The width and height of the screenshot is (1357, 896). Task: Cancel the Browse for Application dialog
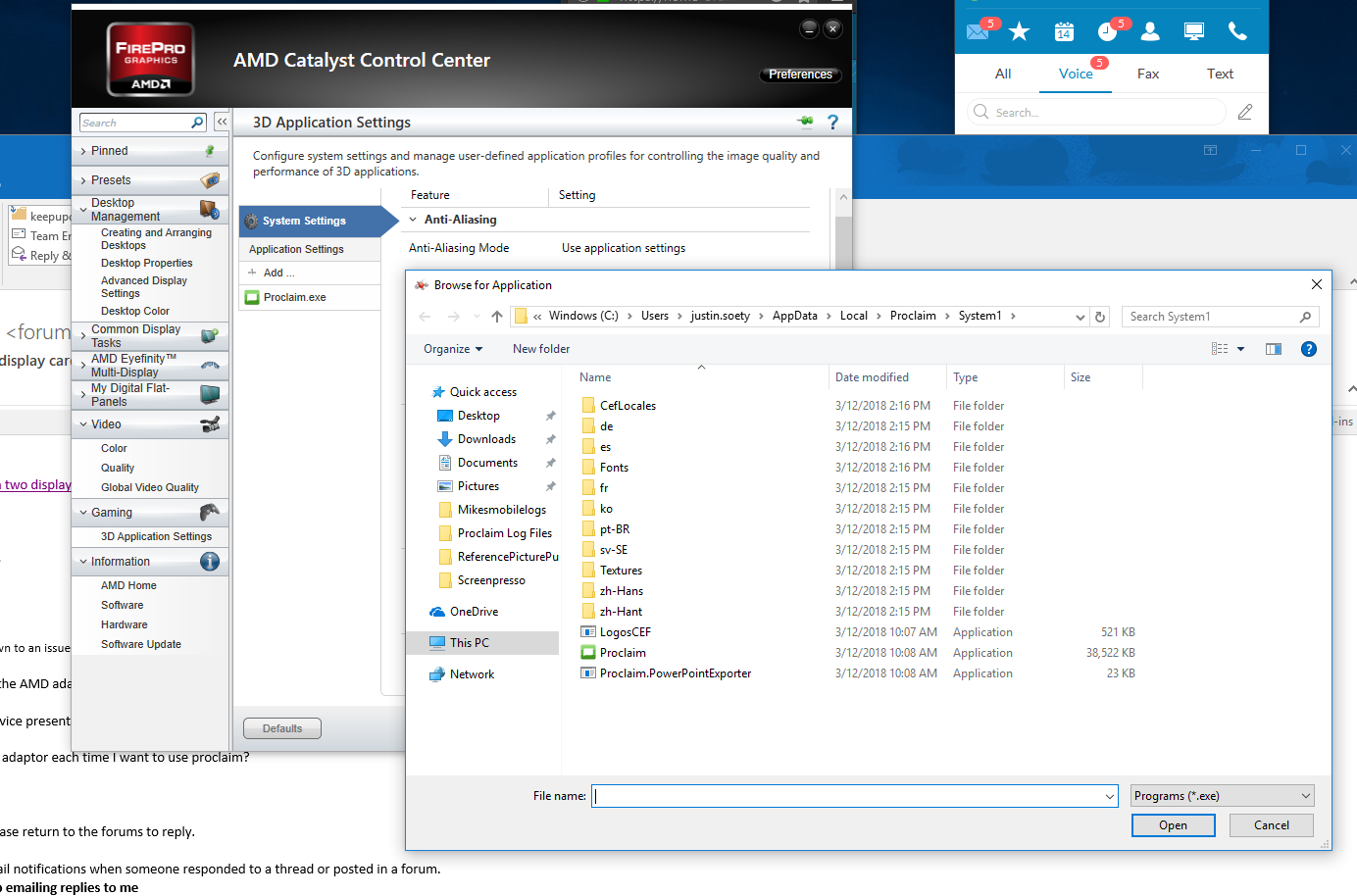coord(1272,825)
